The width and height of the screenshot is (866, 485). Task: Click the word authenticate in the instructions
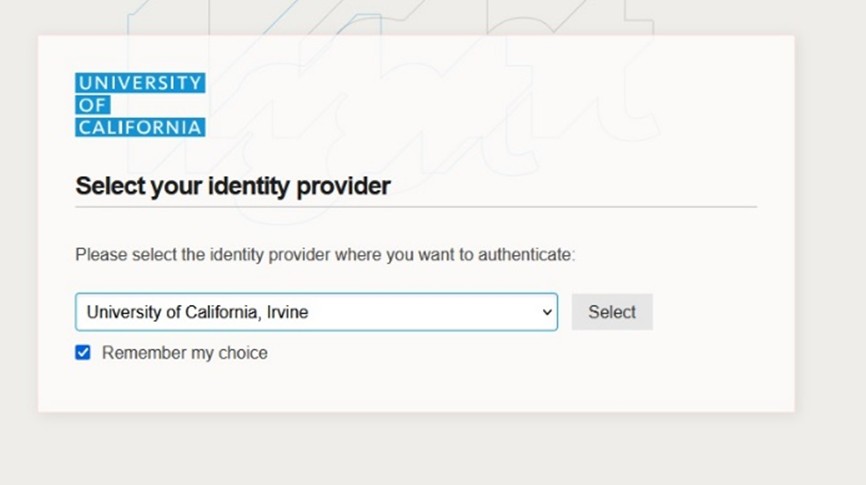pyautogui.click(x=525, y=255)
